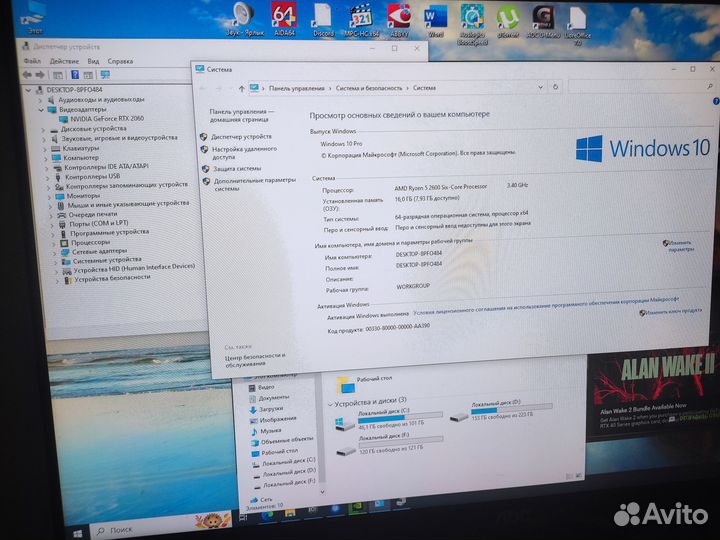Click the Изменить ключ продукта link

point(674,312)
